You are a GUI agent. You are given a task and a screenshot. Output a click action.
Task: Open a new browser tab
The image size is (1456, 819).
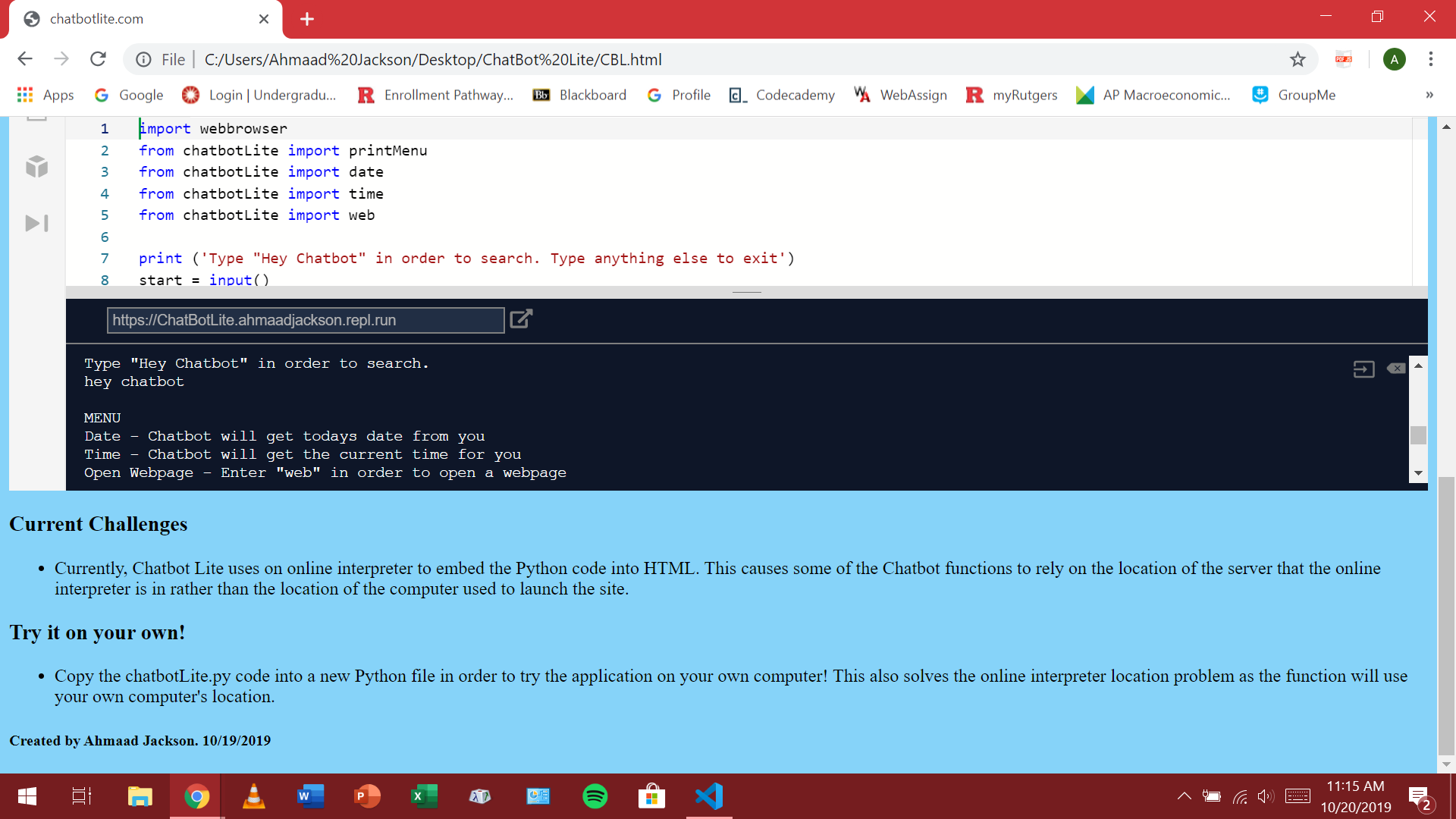(307, 19)
